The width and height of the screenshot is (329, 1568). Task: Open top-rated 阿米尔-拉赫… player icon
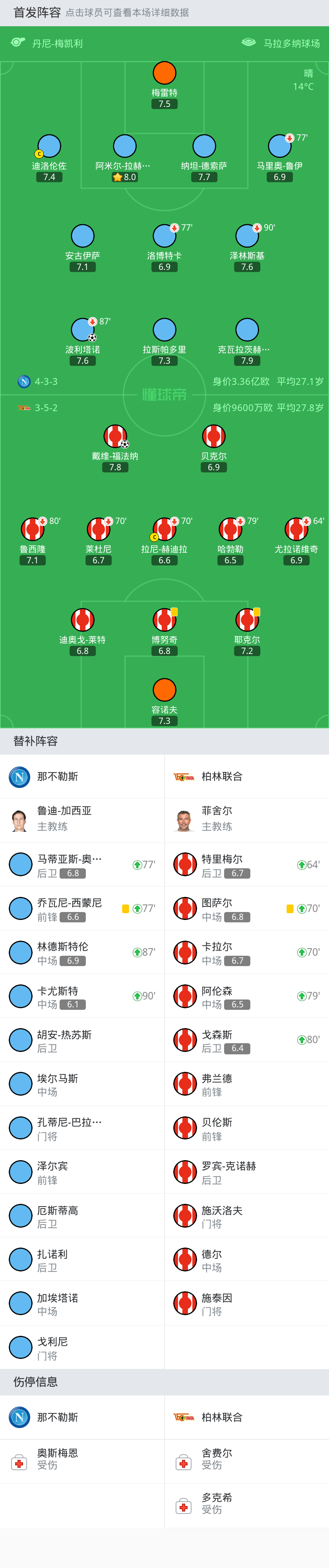coord(125,146)
